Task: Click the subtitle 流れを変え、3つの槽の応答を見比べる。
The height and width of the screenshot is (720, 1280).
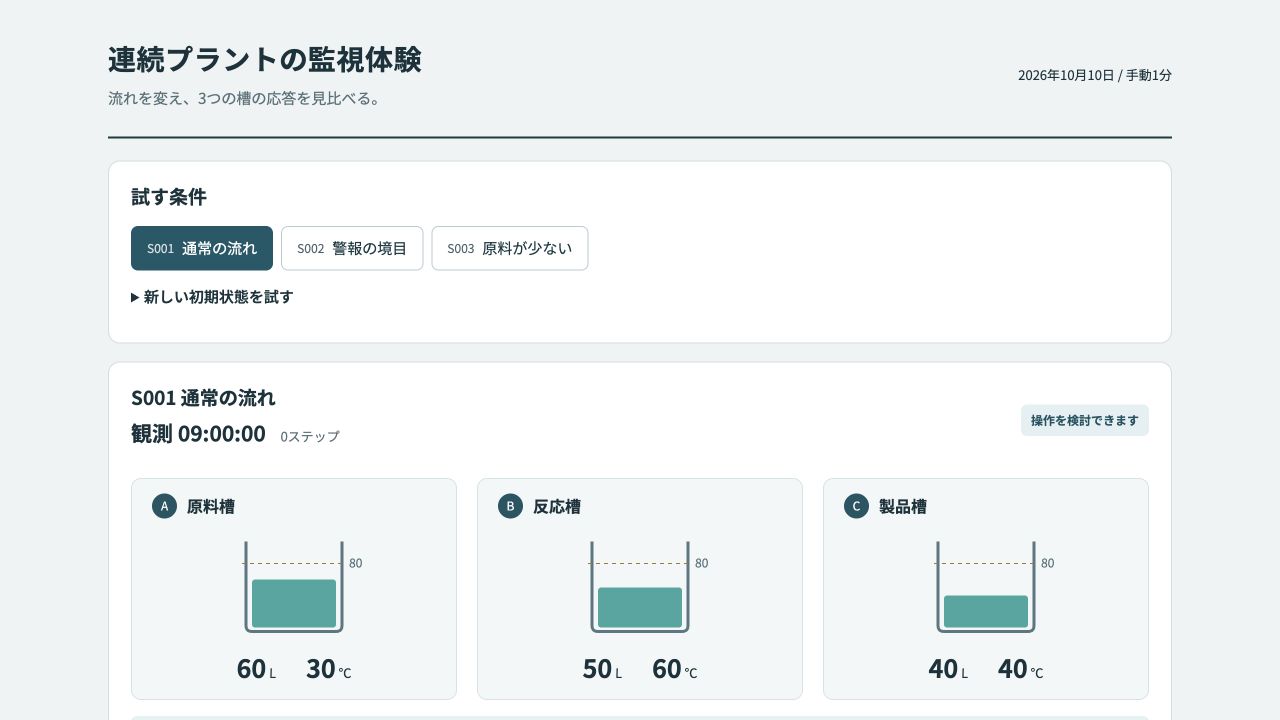Action: [244, 99]
